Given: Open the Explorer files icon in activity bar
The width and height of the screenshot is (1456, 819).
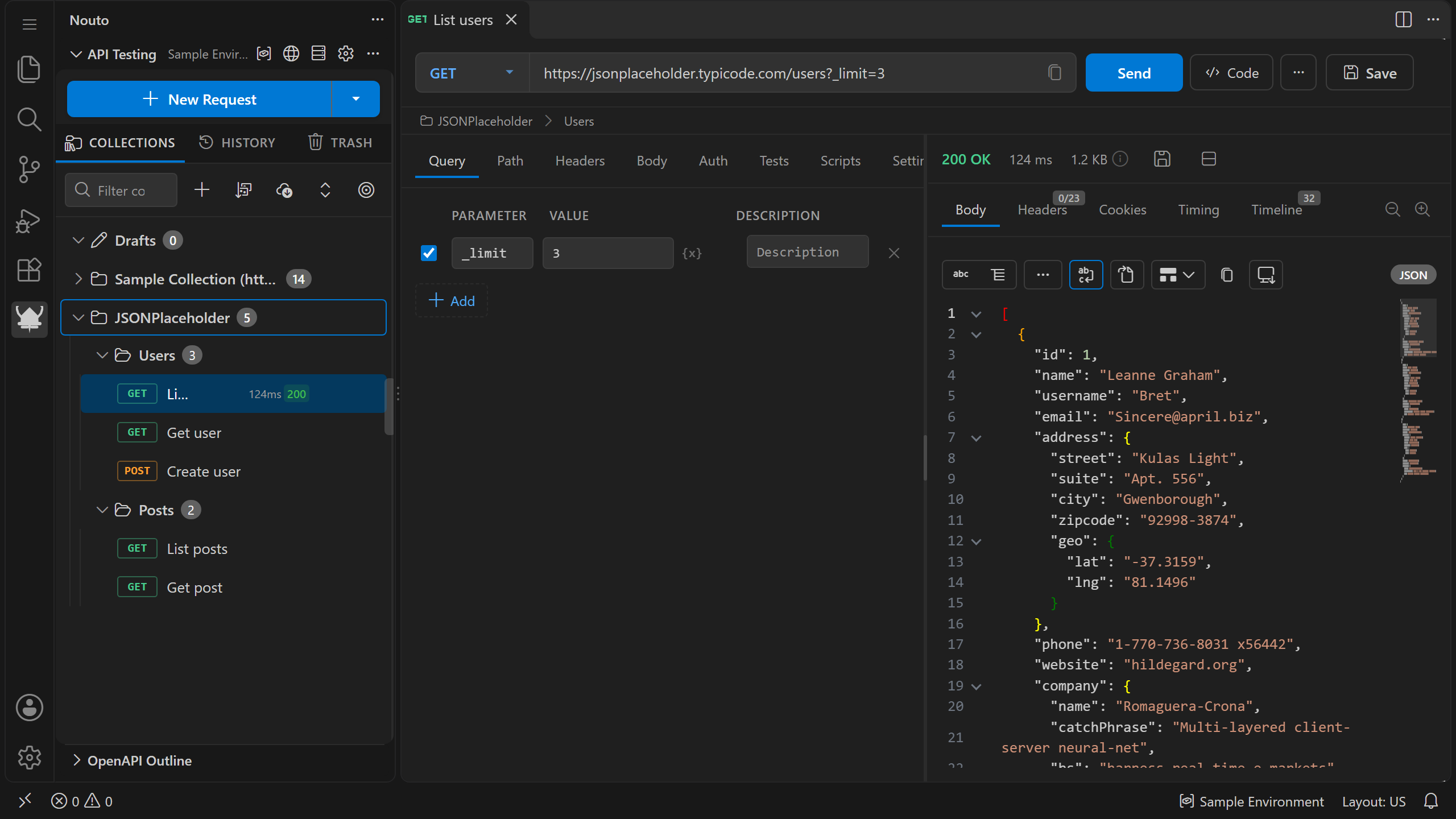Looking at the screenshot, I should coord(29,69).
